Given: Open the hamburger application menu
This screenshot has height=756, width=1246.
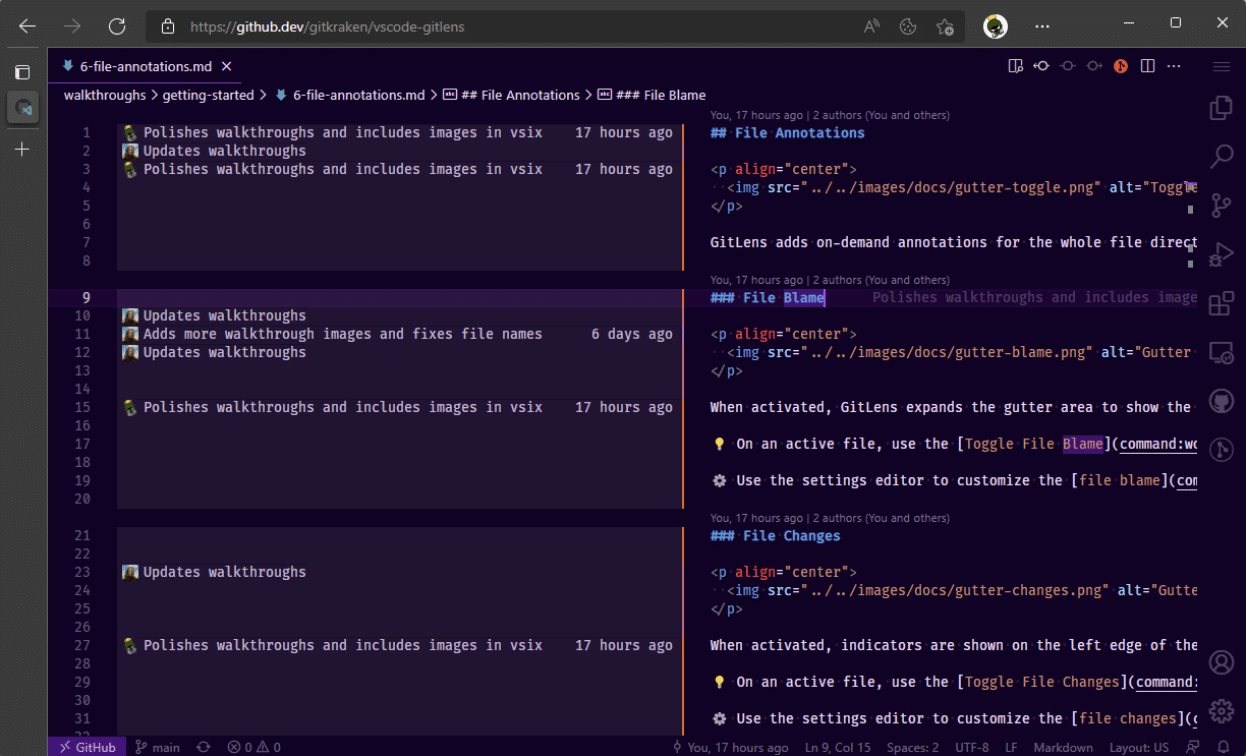Looking at the screenshot, I should pos(1220,64).
